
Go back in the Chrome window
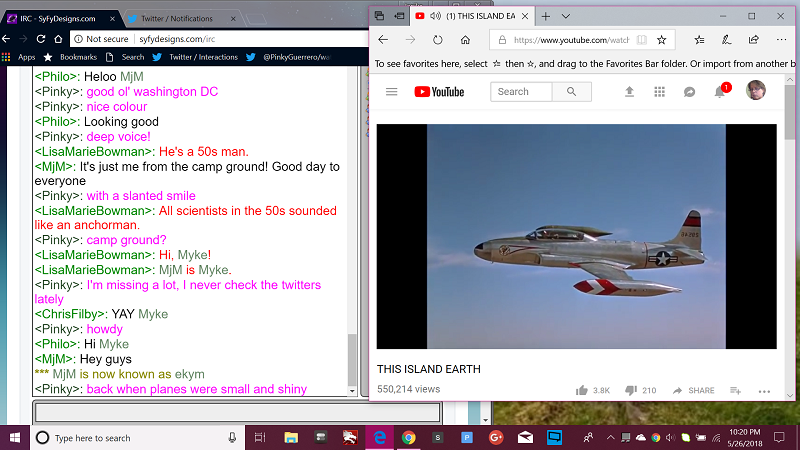[x=6, y=39]
